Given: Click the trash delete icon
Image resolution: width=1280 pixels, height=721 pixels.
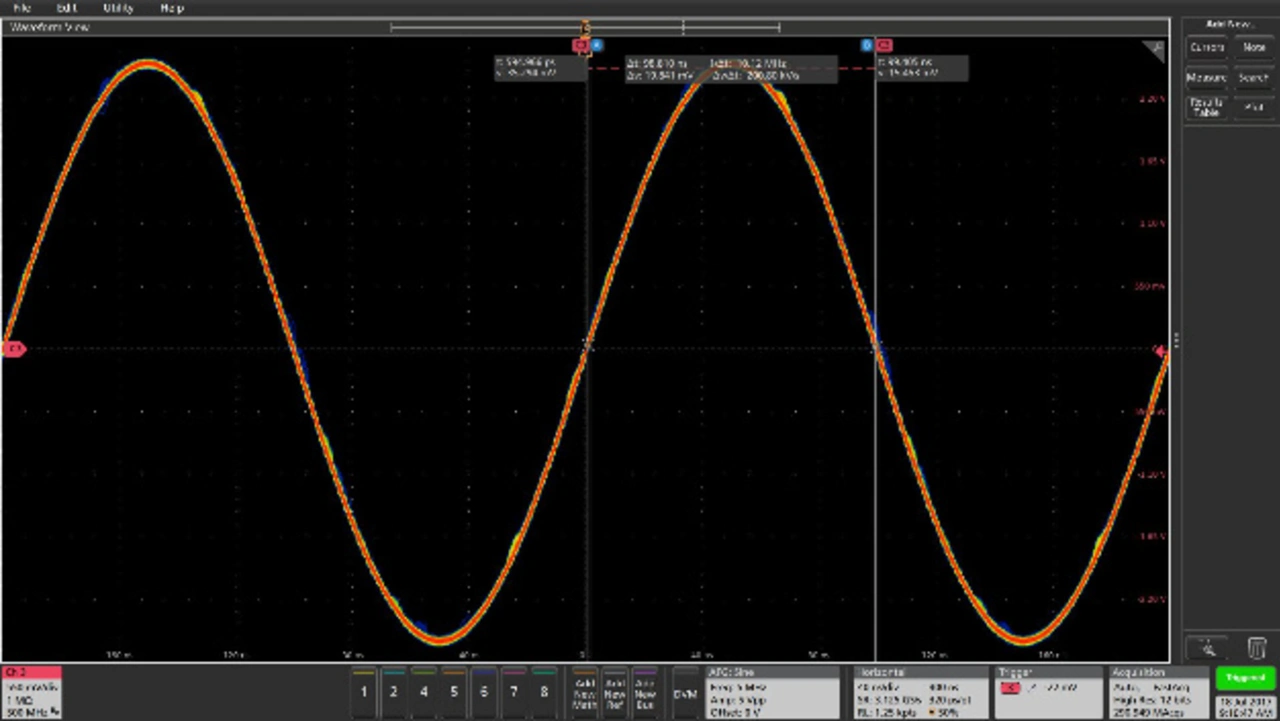Looking at the screenshot, I should pyautogui.click(x=1257, y=647).
